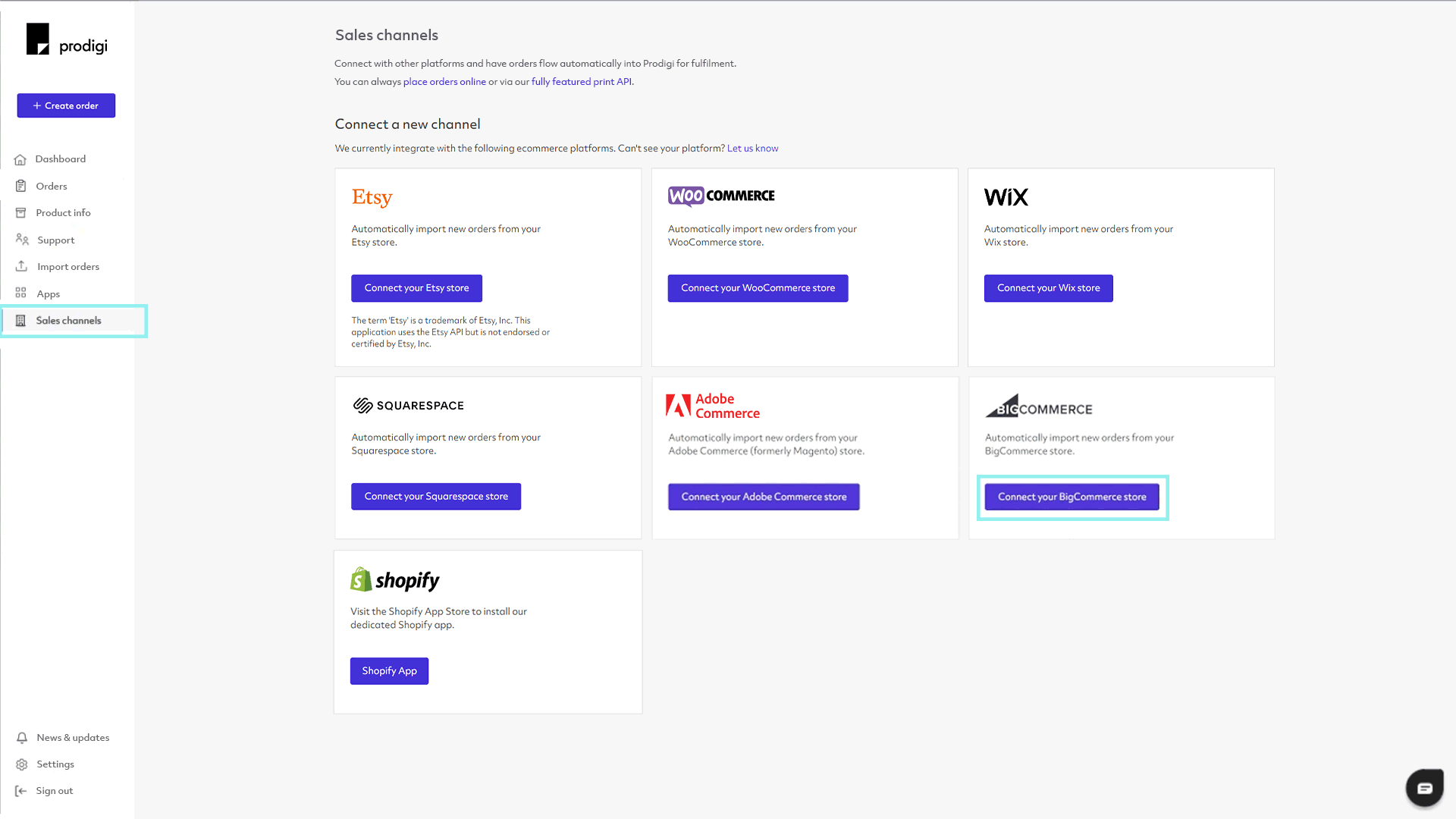Click the Support people icon
The image size is (1456, 819).
coord(21,240)
